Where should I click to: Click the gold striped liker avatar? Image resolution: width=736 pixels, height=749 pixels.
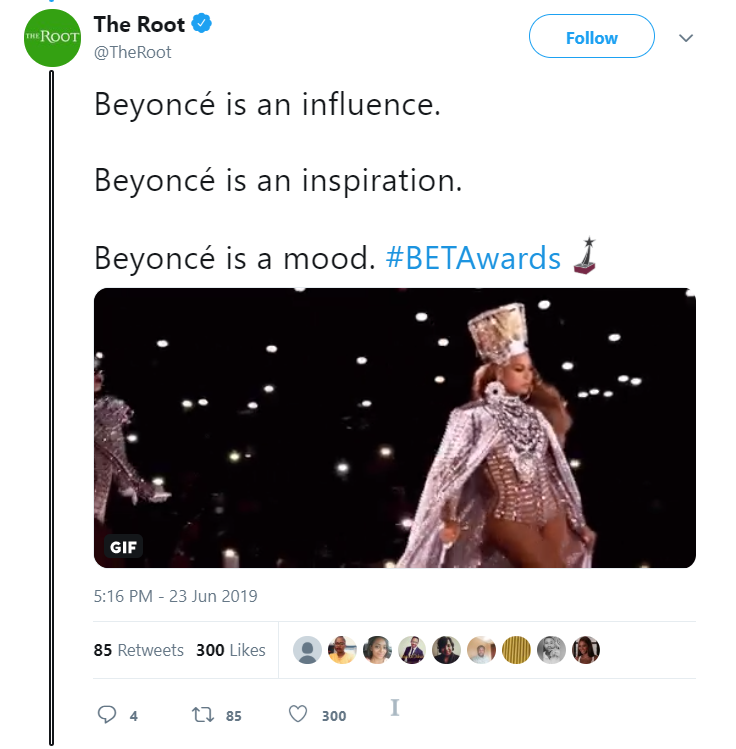(x=516, y=650)
